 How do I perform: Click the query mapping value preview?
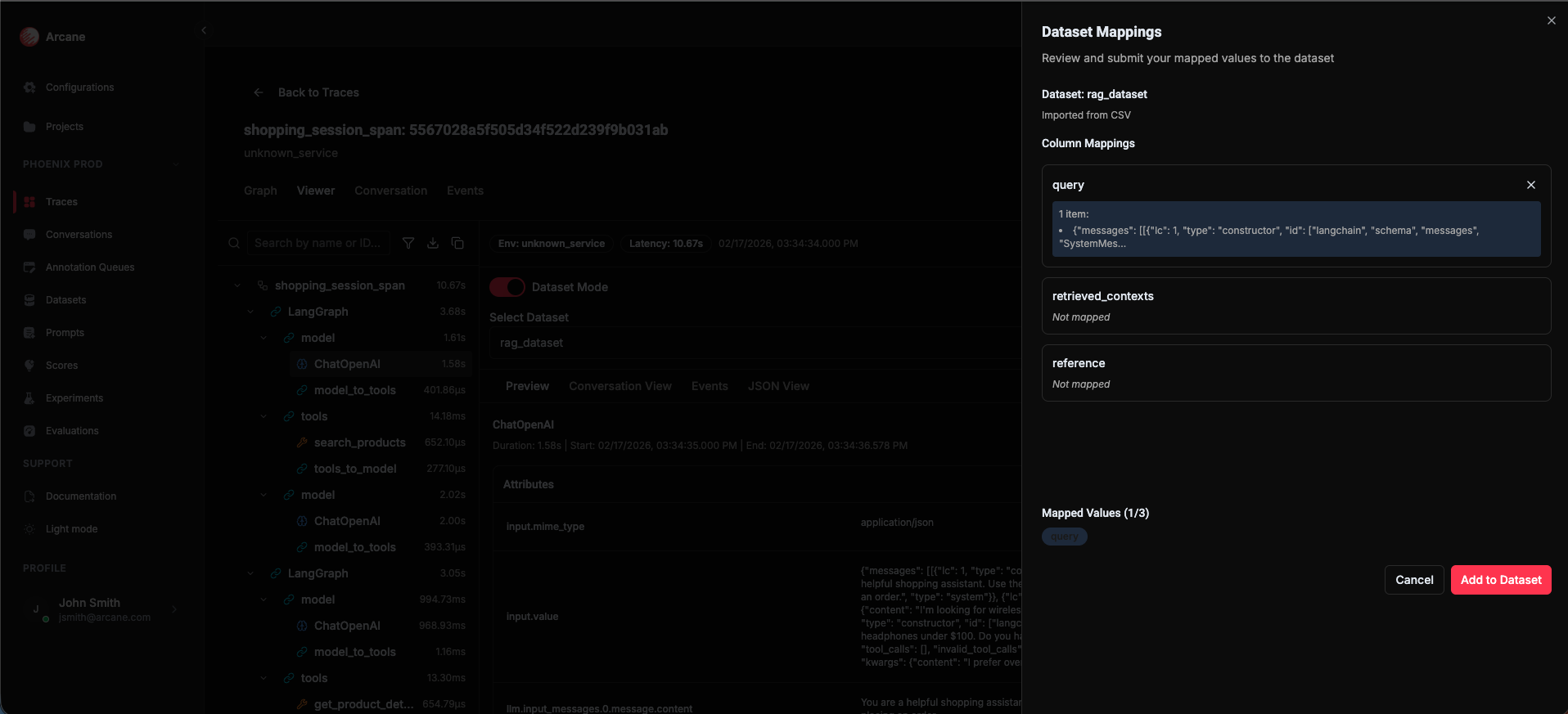(1296, 229)
